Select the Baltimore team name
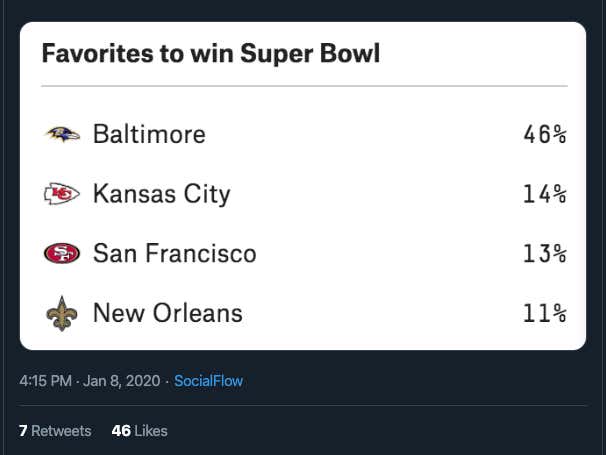 [149, 134]
